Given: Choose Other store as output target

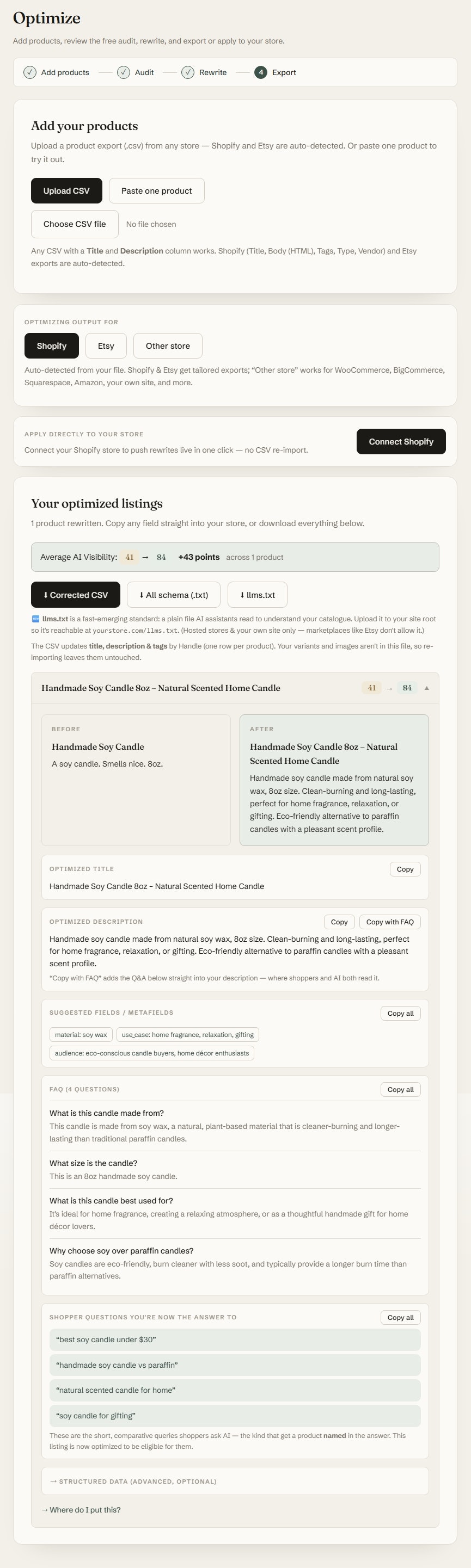Looking at the screenshot, I should tap(168, 345).
